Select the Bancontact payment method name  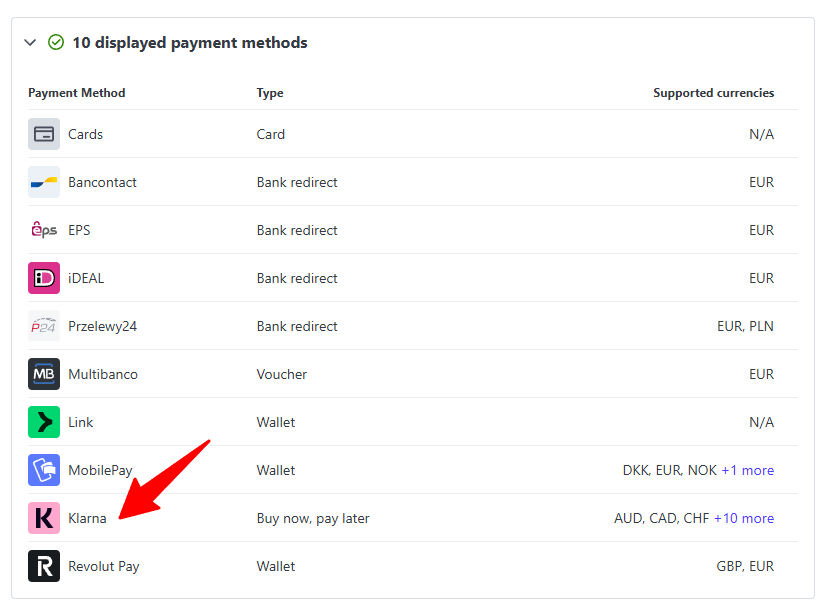coord(102,182)
